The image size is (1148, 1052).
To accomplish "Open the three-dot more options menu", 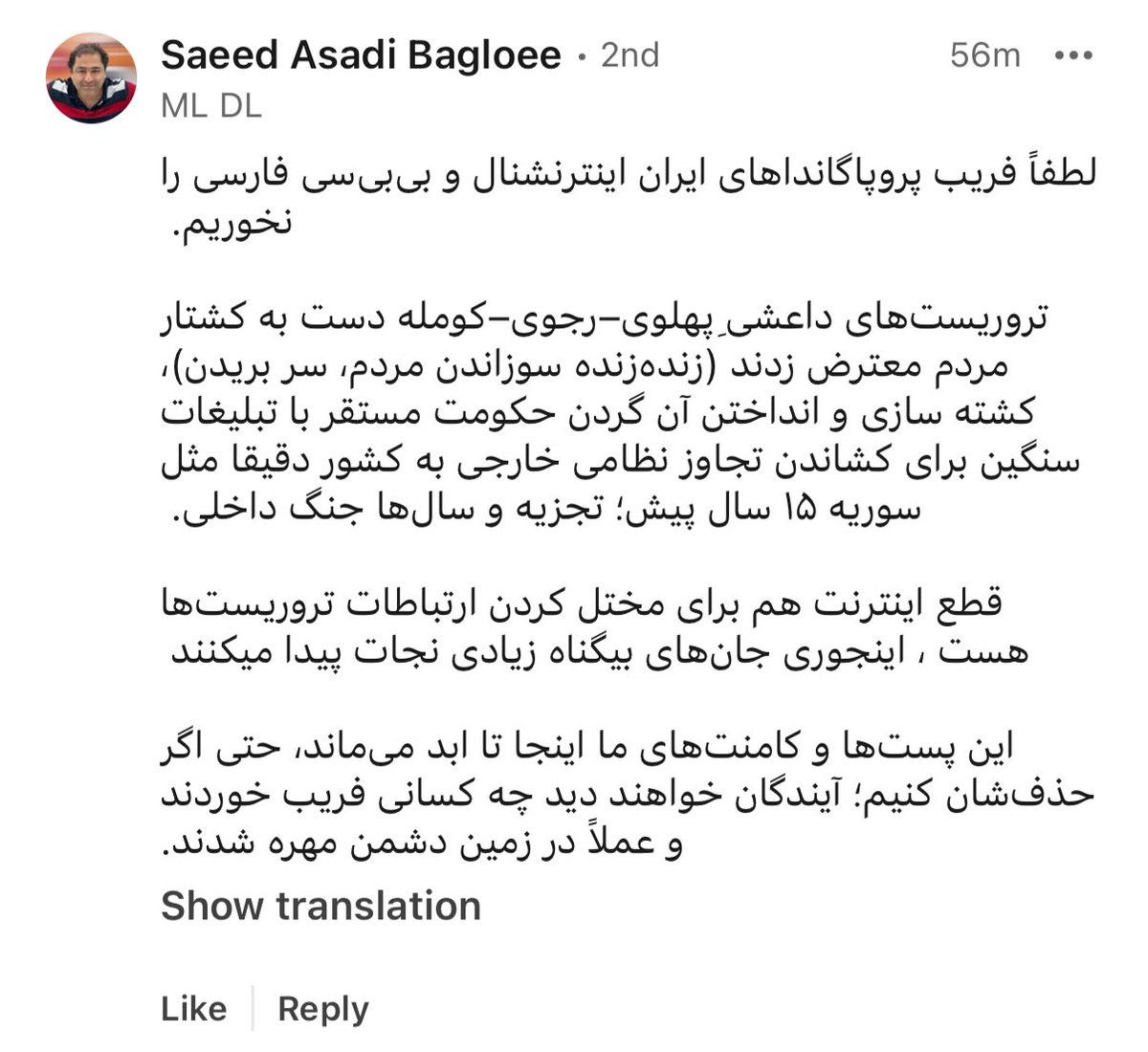I will [x=1072, y=55].
